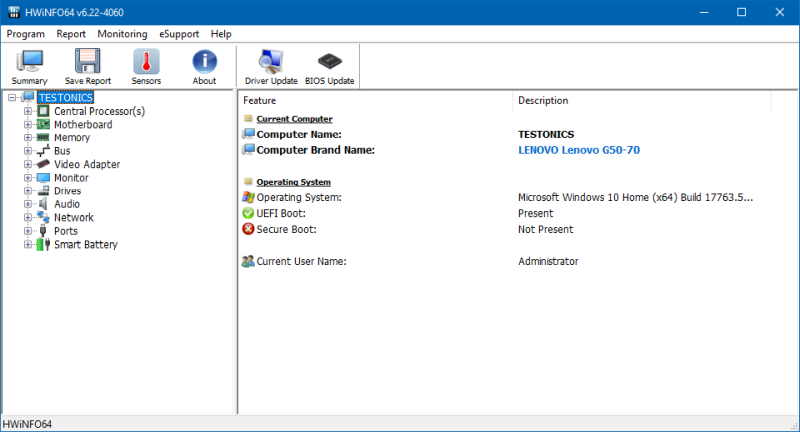This screenshot has height=432, width=800.
Task: Click the Description column header
Action: (x=543, y=101)
